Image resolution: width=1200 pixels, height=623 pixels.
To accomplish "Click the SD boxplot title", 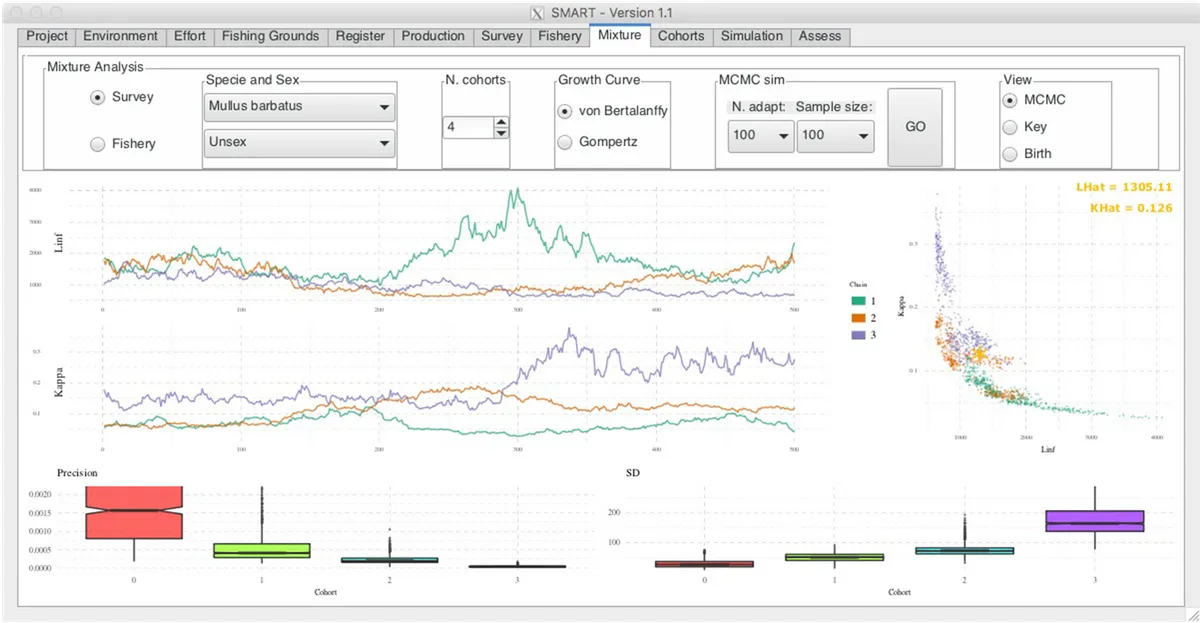I will pyautogui.click(x=632, y=472).
